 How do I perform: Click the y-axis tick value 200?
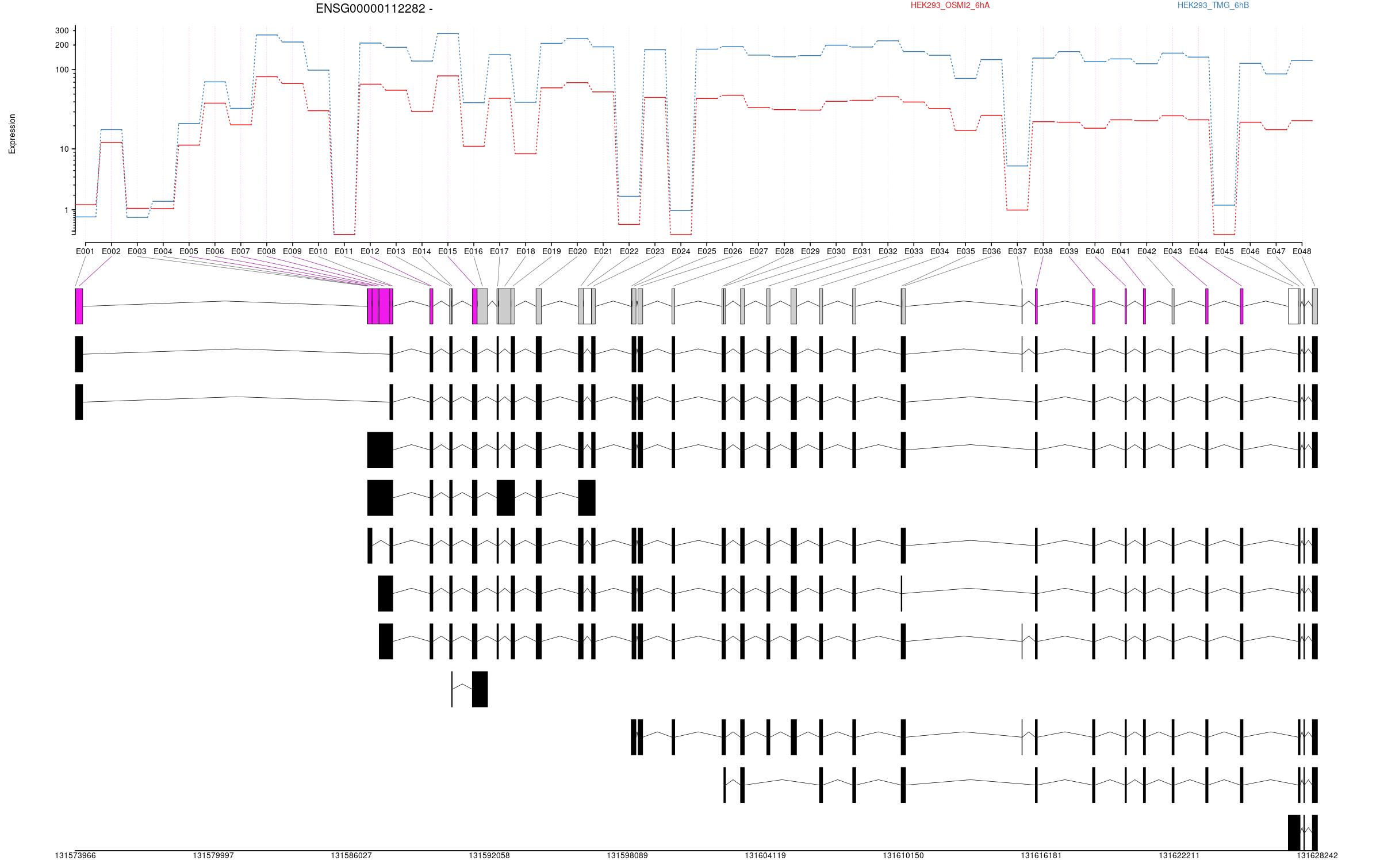point(62,45)
